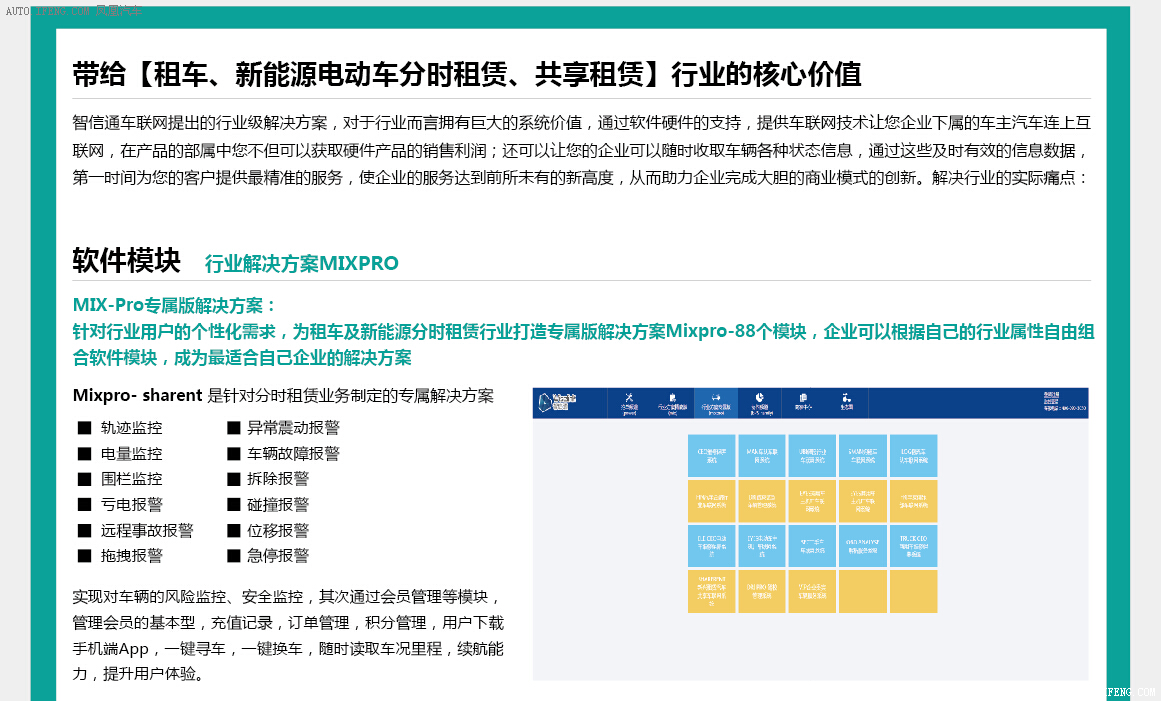Image resolution: width=1161 pixels, height=701 pixels.
Task: Click the stacked documents icon in the navigation bar
Action: pyautogui.click(x=803, y=398)
